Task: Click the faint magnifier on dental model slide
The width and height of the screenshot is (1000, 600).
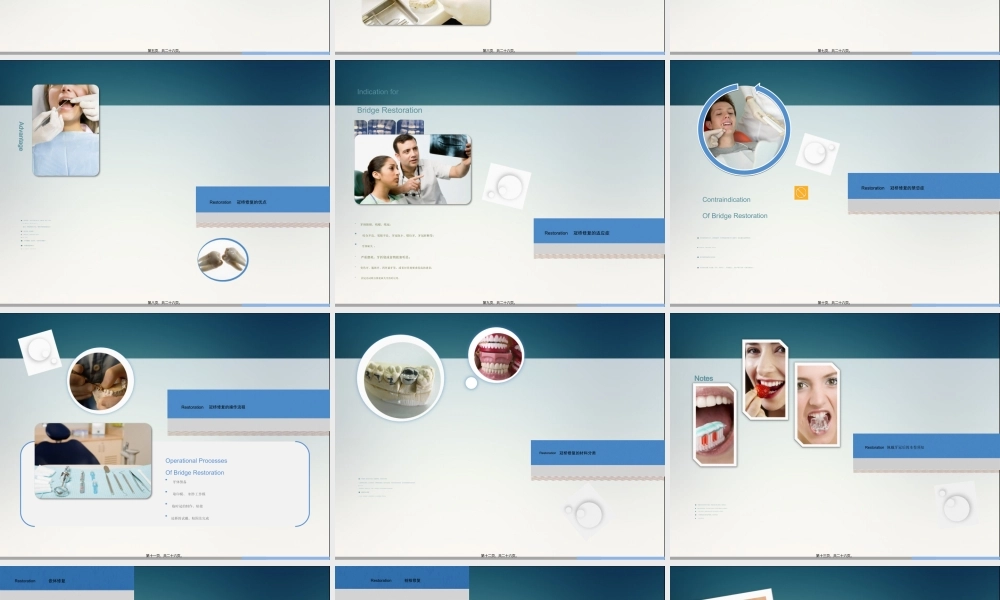Action: (x=585, y=513)
